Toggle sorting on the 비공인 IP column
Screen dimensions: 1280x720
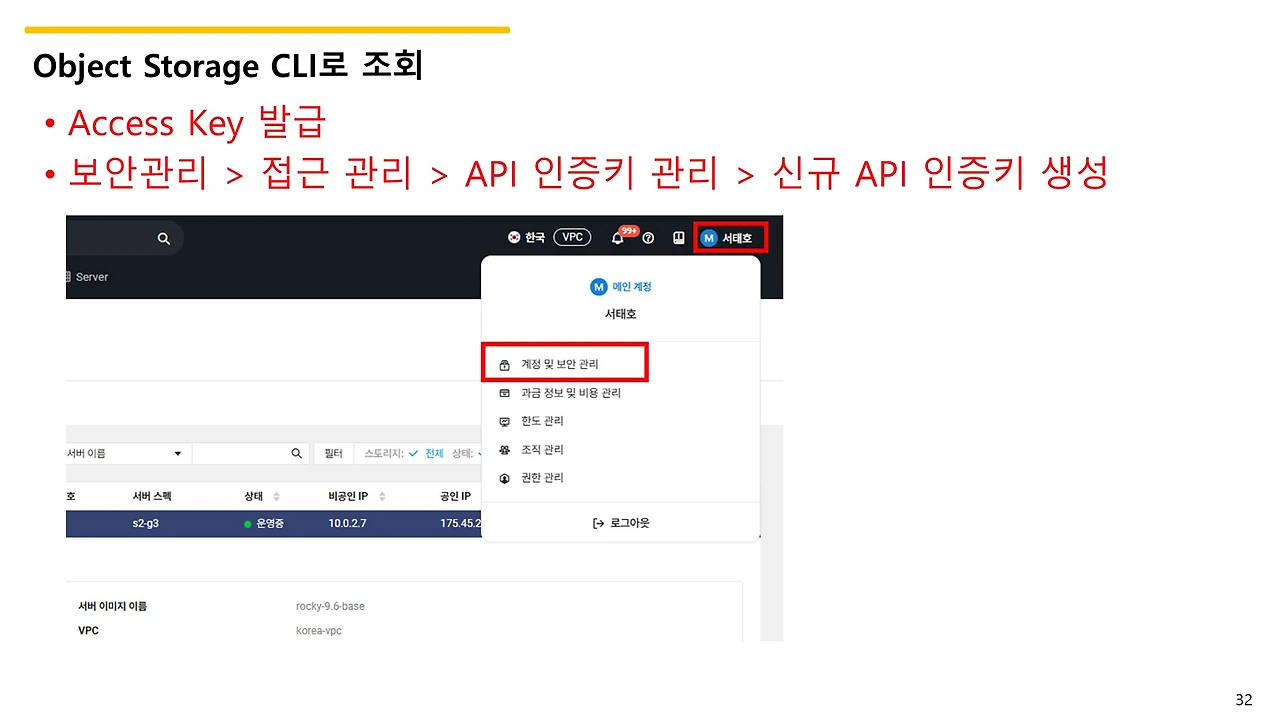[383, 496]
